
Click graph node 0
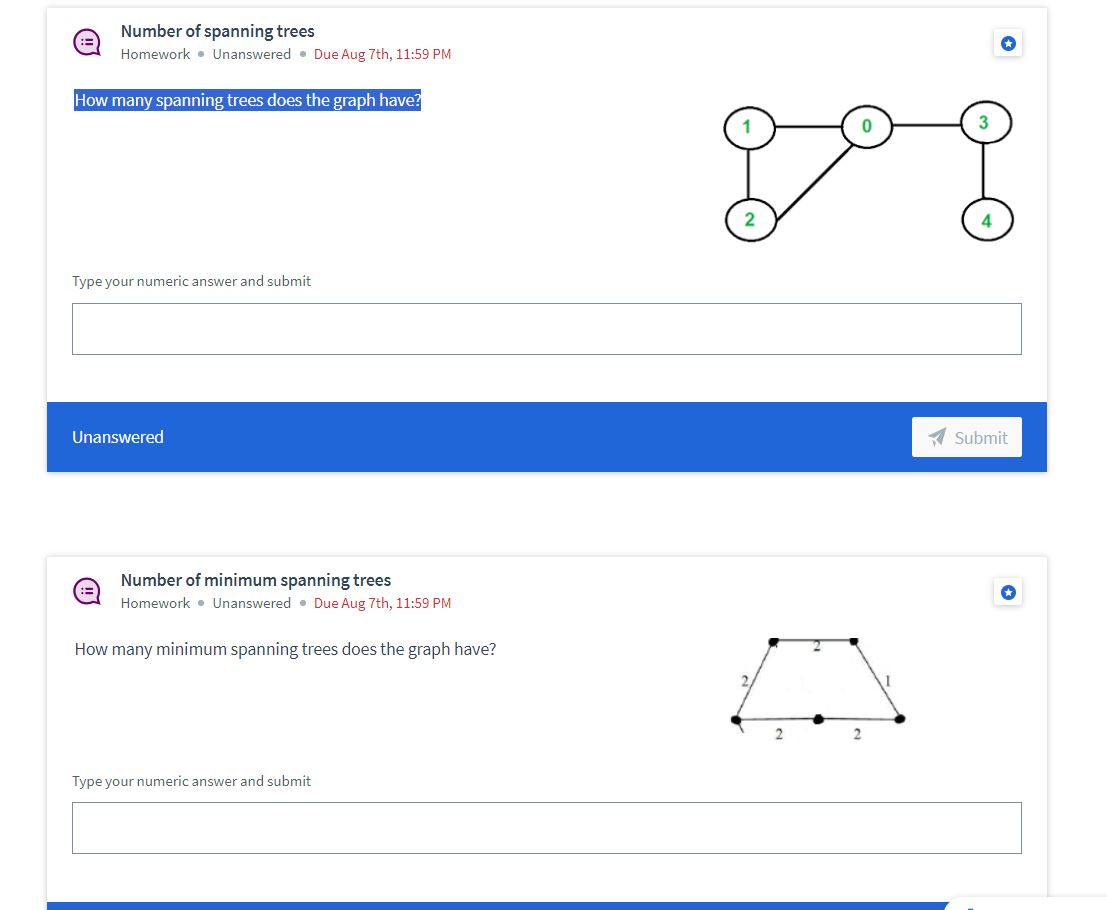pyautogui.click(x=867, y=126)
